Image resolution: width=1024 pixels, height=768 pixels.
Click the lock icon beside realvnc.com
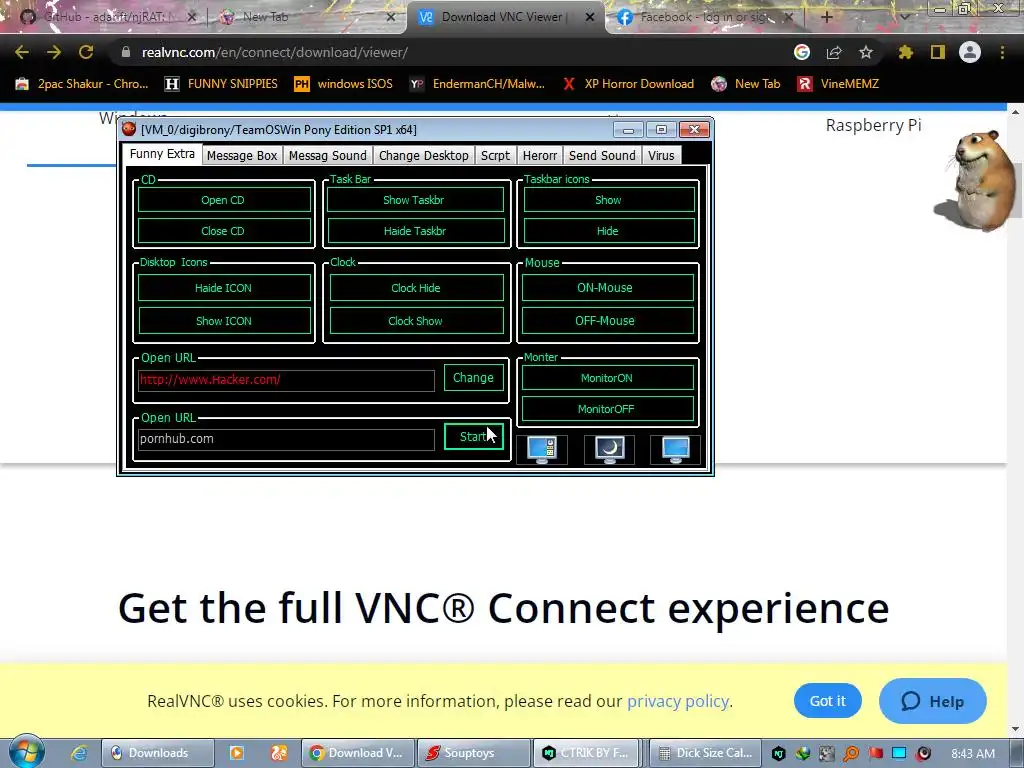point(125,52)
